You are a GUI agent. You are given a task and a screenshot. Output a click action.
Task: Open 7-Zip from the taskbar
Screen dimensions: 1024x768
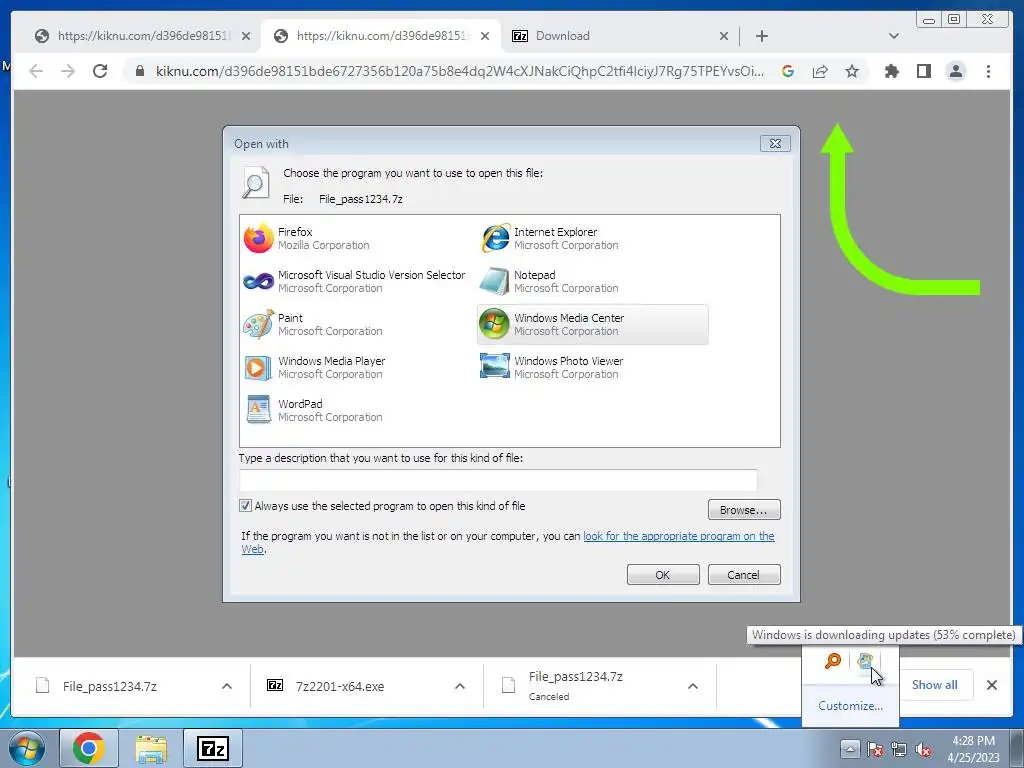pyautogui.click(x=213, y=748)
